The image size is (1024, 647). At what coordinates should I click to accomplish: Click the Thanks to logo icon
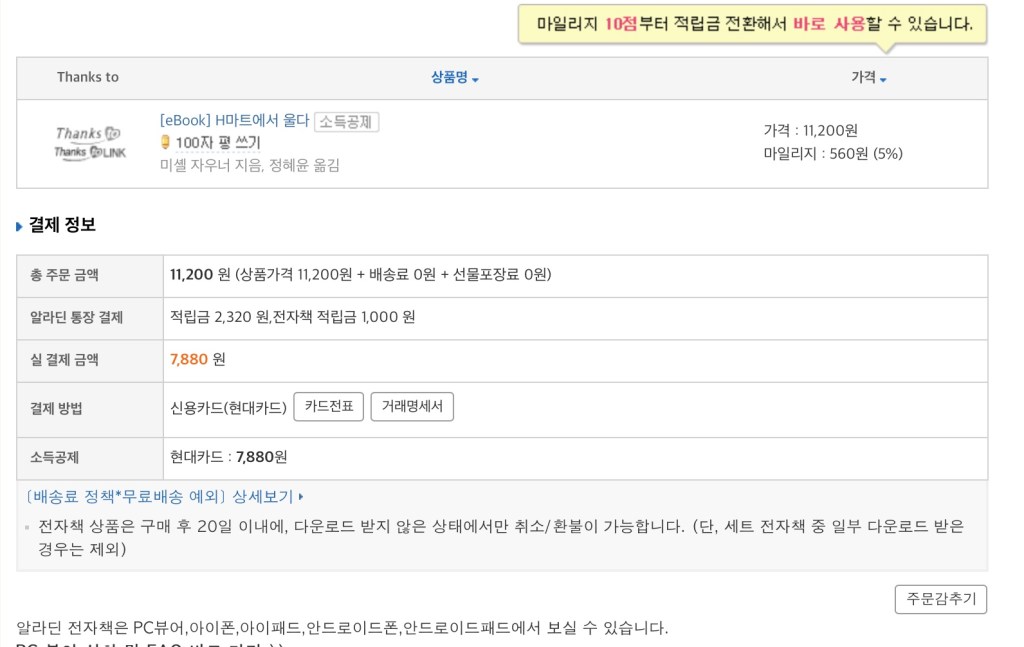(88, 133)
